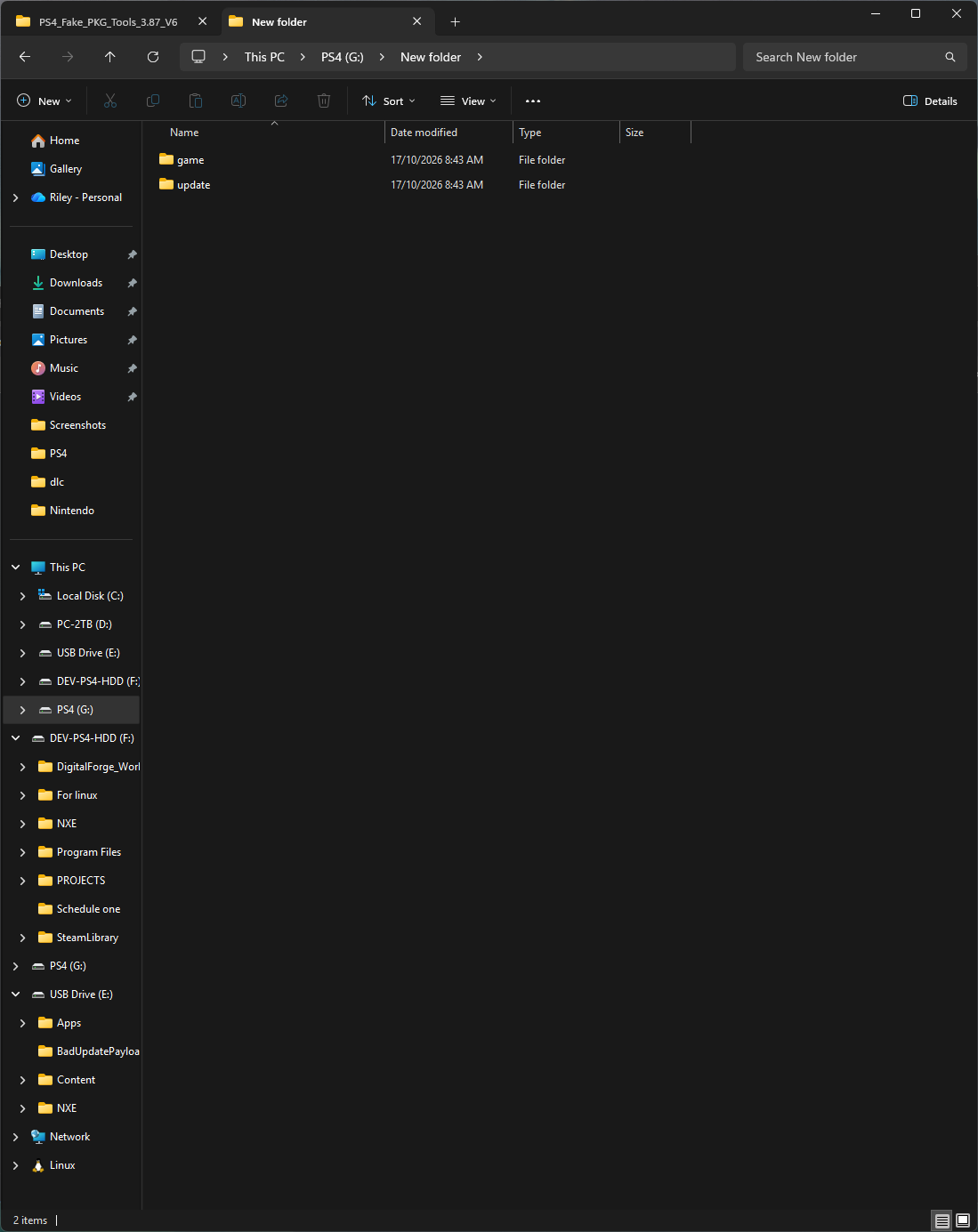Click the Share icon in toolbar
This screenshot has height=1232, width=978.
point(281,101)
